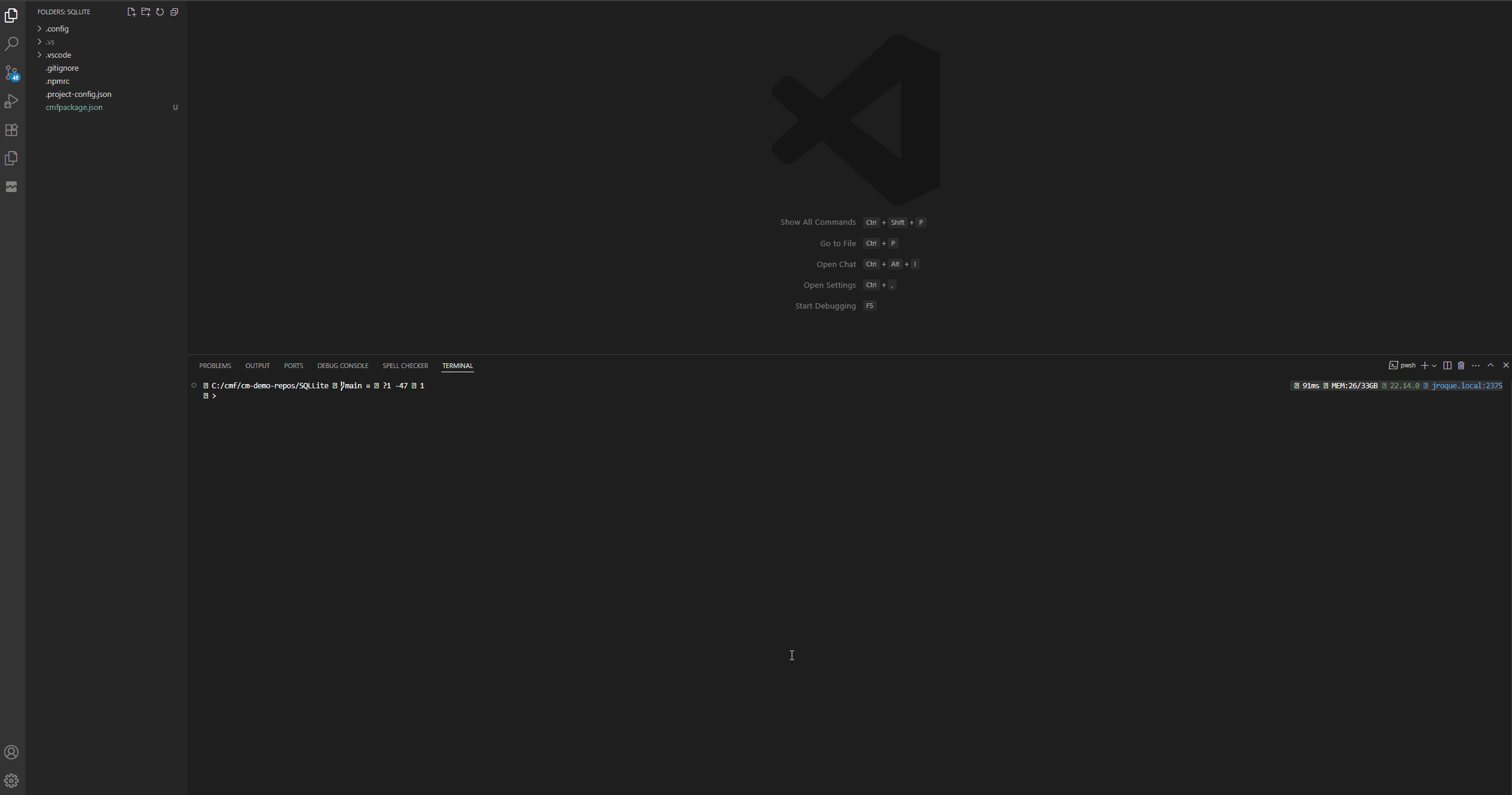Switch to the Output tab
This screenshot has height=795, width=1512.
tap(258, 366)
